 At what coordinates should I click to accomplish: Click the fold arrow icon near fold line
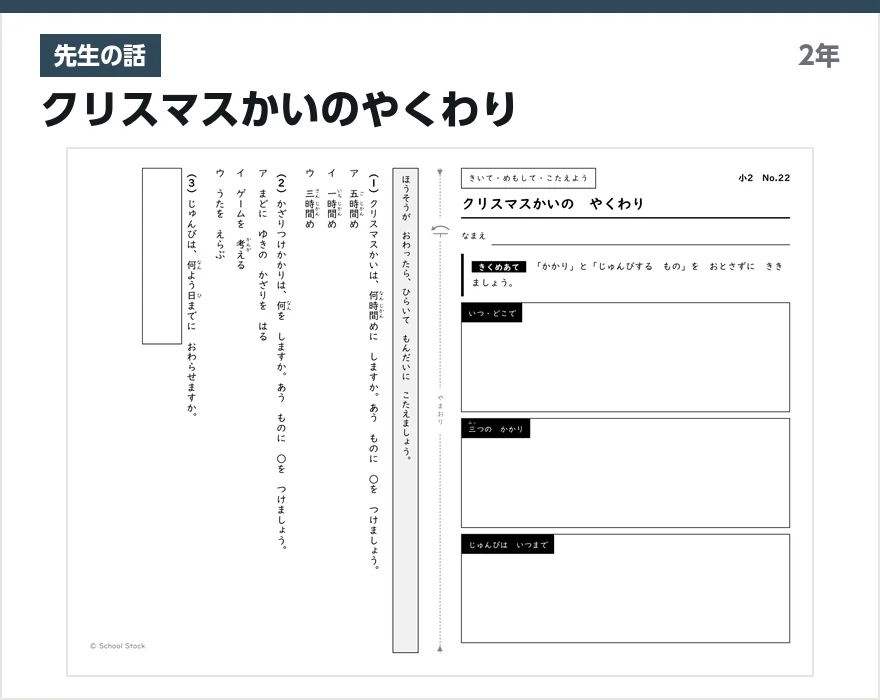[x=440, y=231]
